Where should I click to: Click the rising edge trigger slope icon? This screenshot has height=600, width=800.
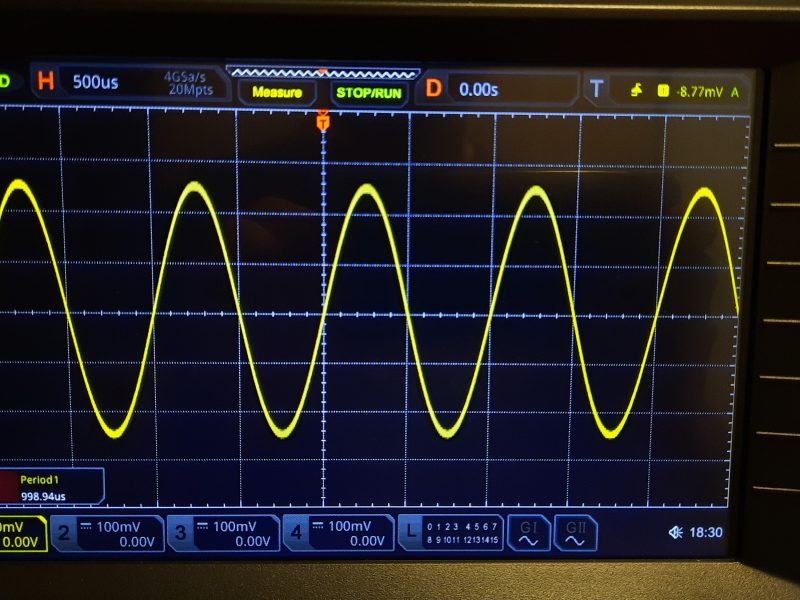(638, 90)
